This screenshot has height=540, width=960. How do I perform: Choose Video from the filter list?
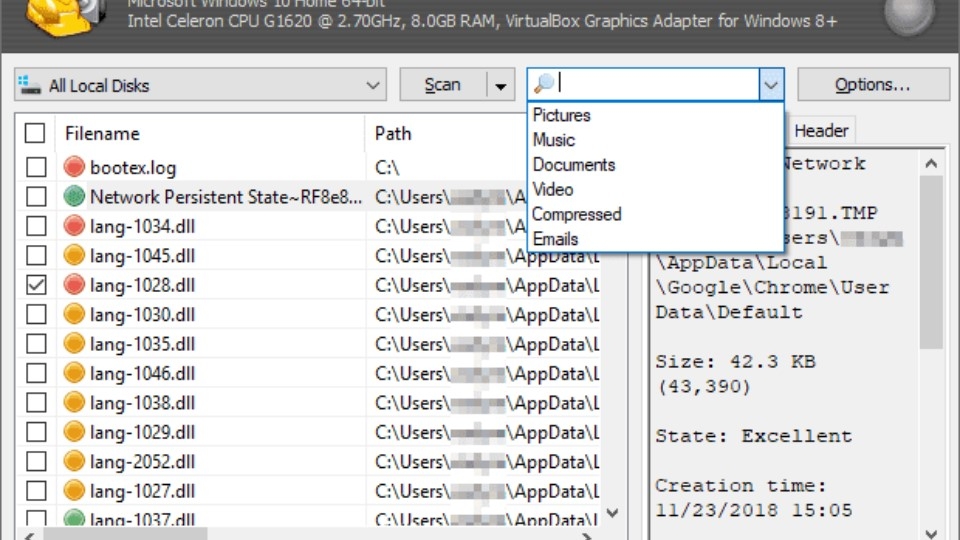[655, 189]
